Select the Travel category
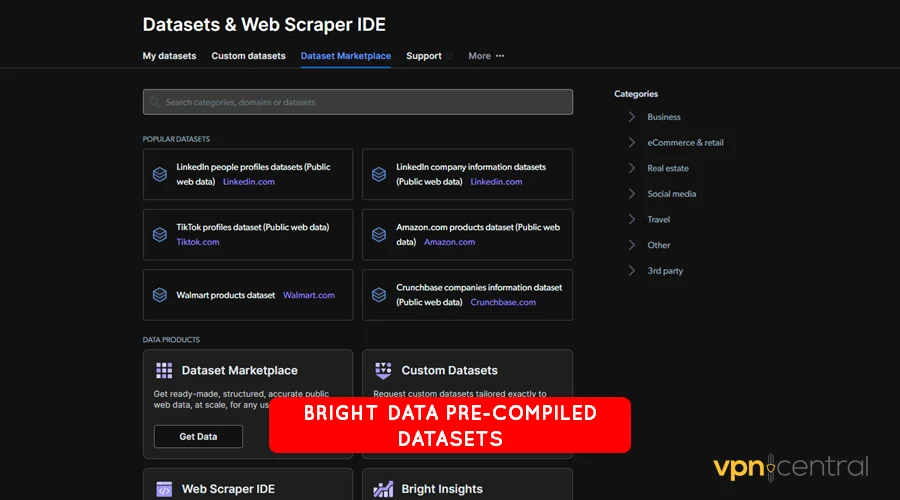The height and width of the screenshot is (500, 900). click(x=658, y=219)
